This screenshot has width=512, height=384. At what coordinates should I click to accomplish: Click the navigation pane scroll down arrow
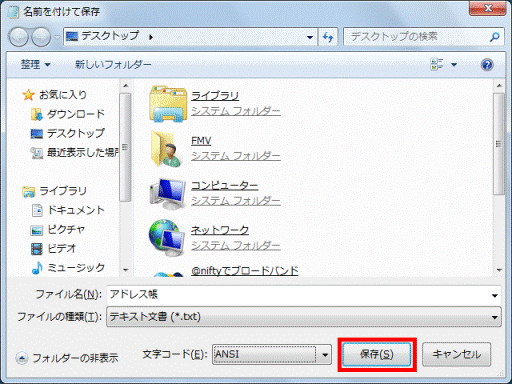[126, 270]
